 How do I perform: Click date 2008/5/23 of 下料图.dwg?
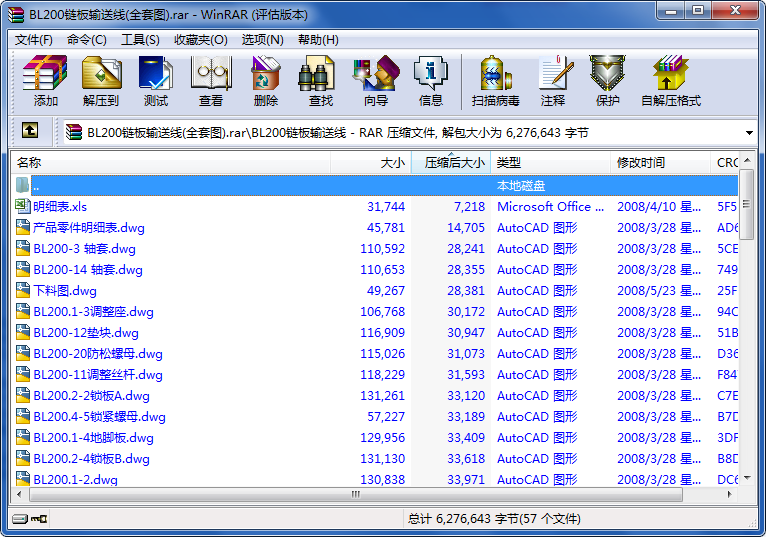point(659,291)
